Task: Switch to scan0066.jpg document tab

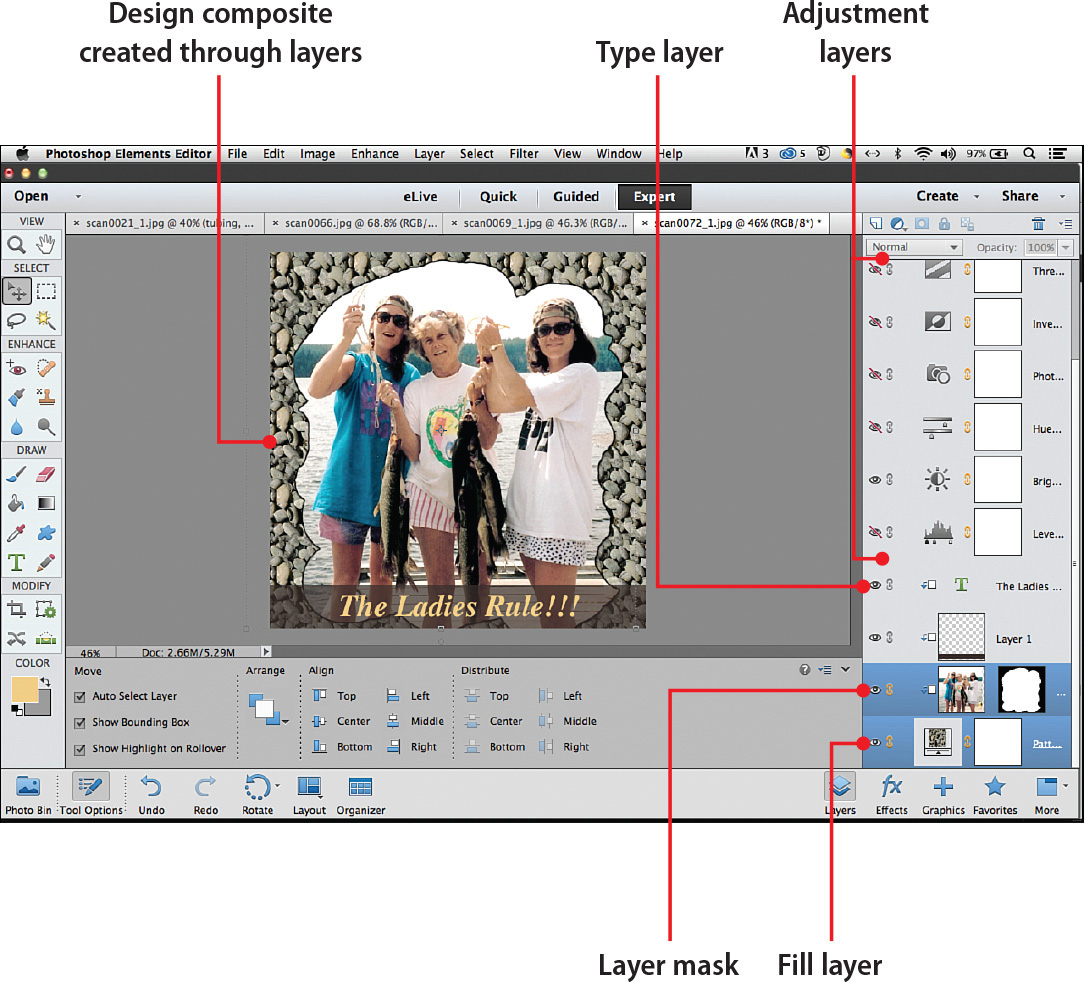Action: pyautogui.click(x=354, y=223)
